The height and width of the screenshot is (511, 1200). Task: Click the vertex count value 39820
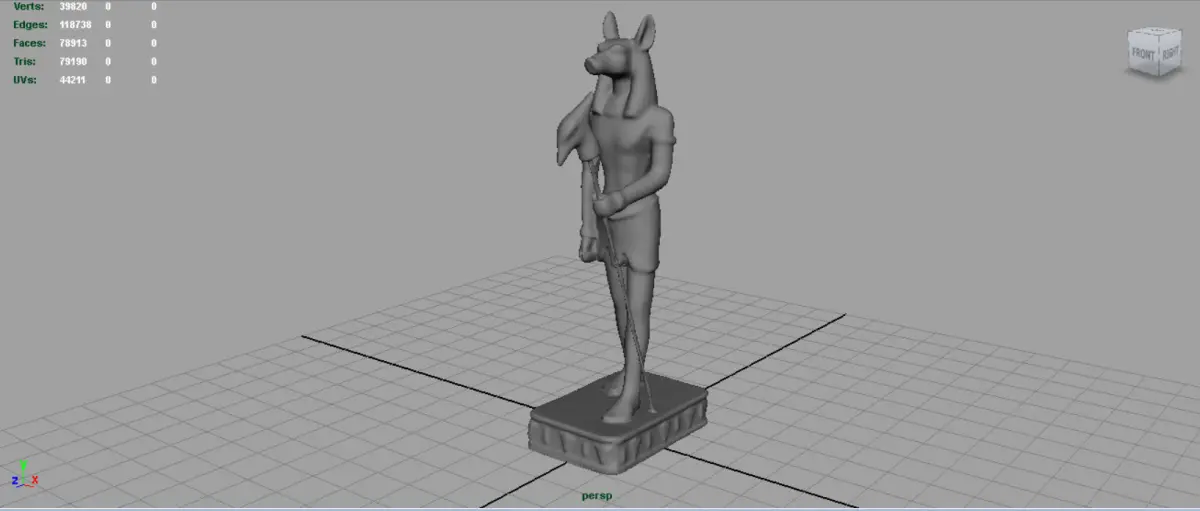pos(74,6)
